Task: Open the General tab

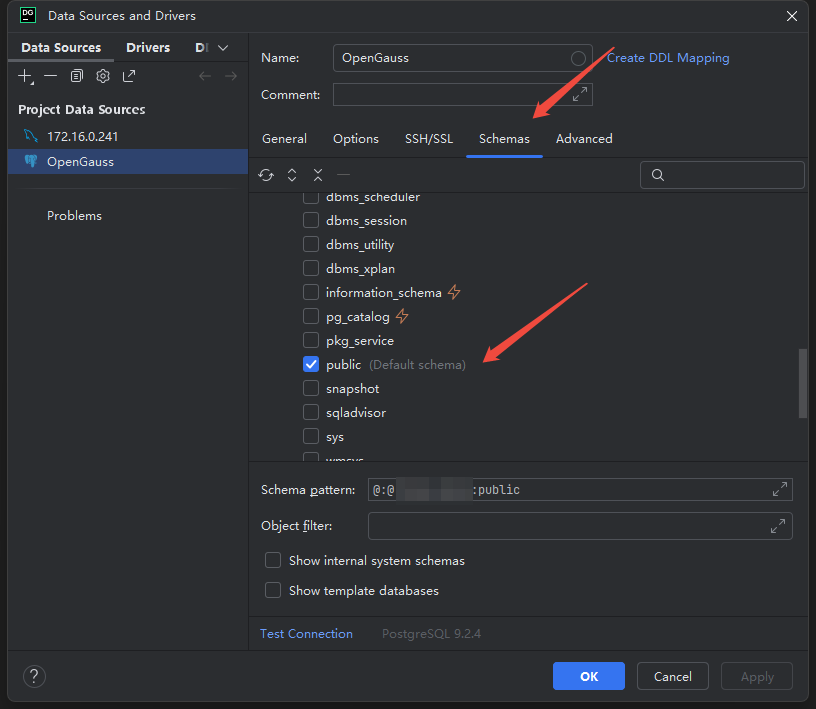Action: 284,139
